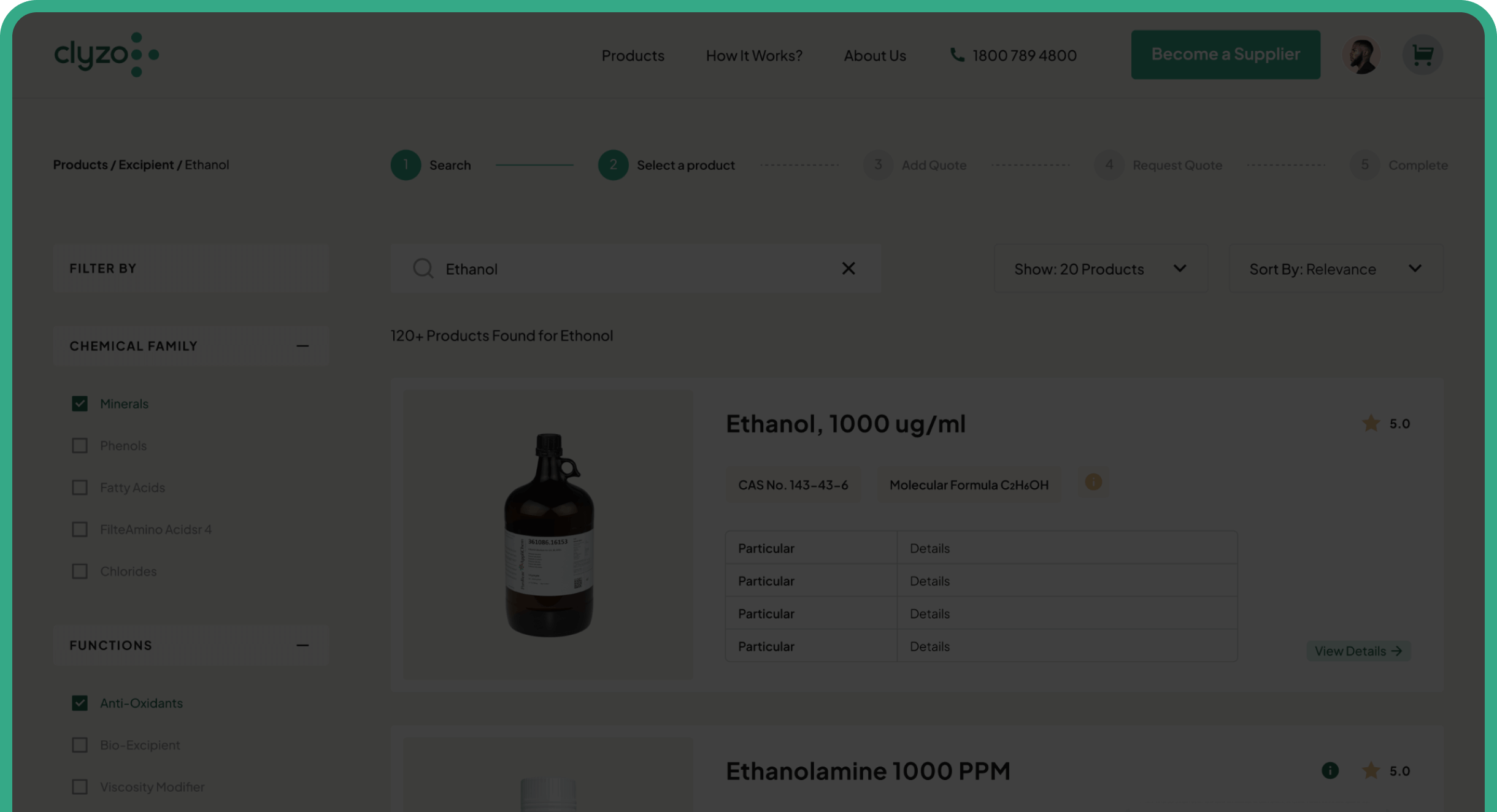Open the Show: 20 Products dropdown
Image resolution: width=1497 pixels, height=812 pixels.
(1101, 269)
